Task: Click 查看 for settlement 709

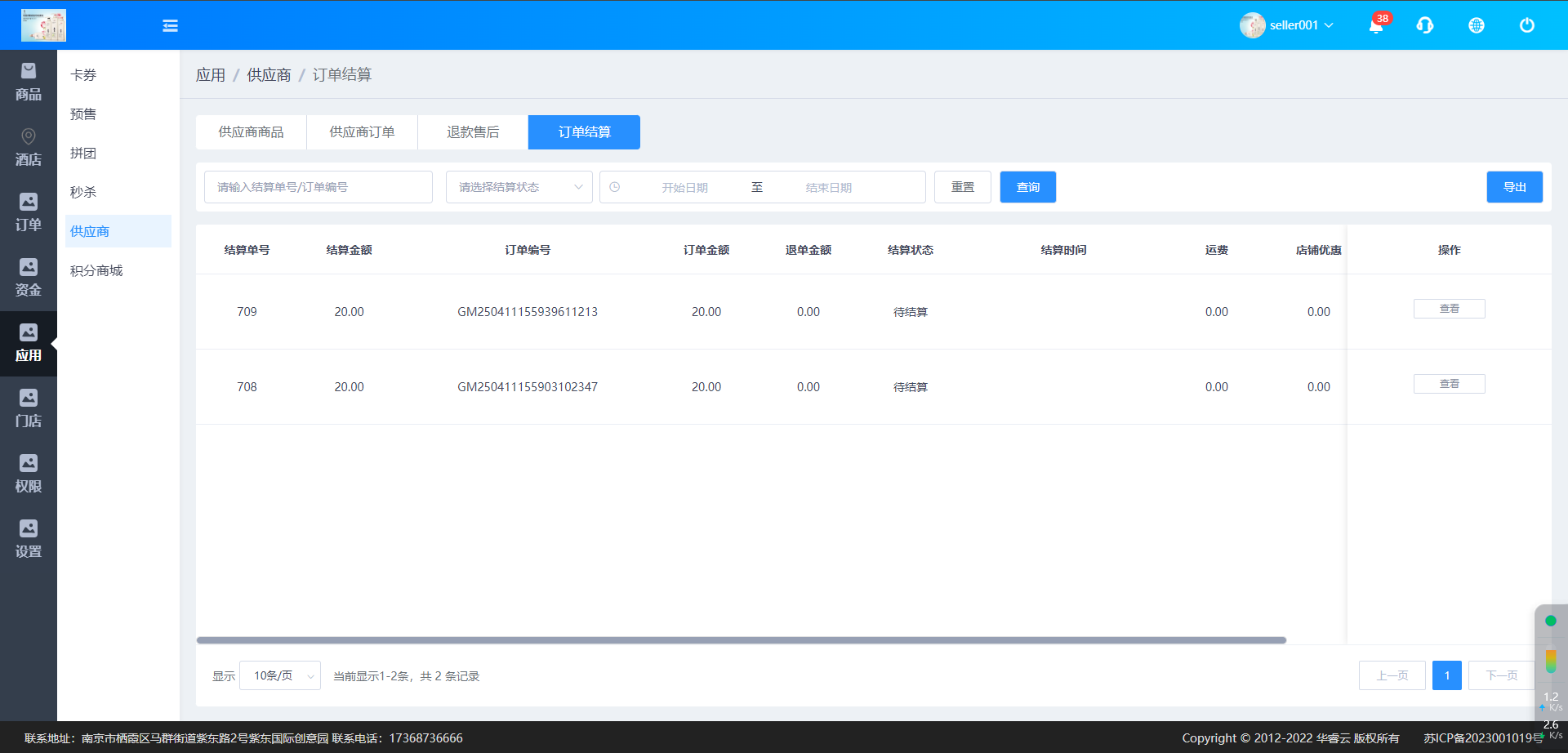Action: point(1449,309)
